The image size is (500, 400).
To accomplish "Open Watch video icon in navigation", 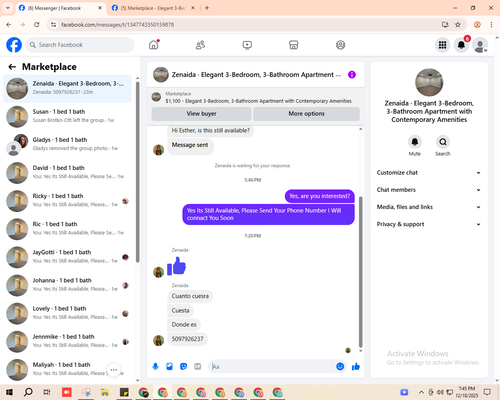I will 247,45.
